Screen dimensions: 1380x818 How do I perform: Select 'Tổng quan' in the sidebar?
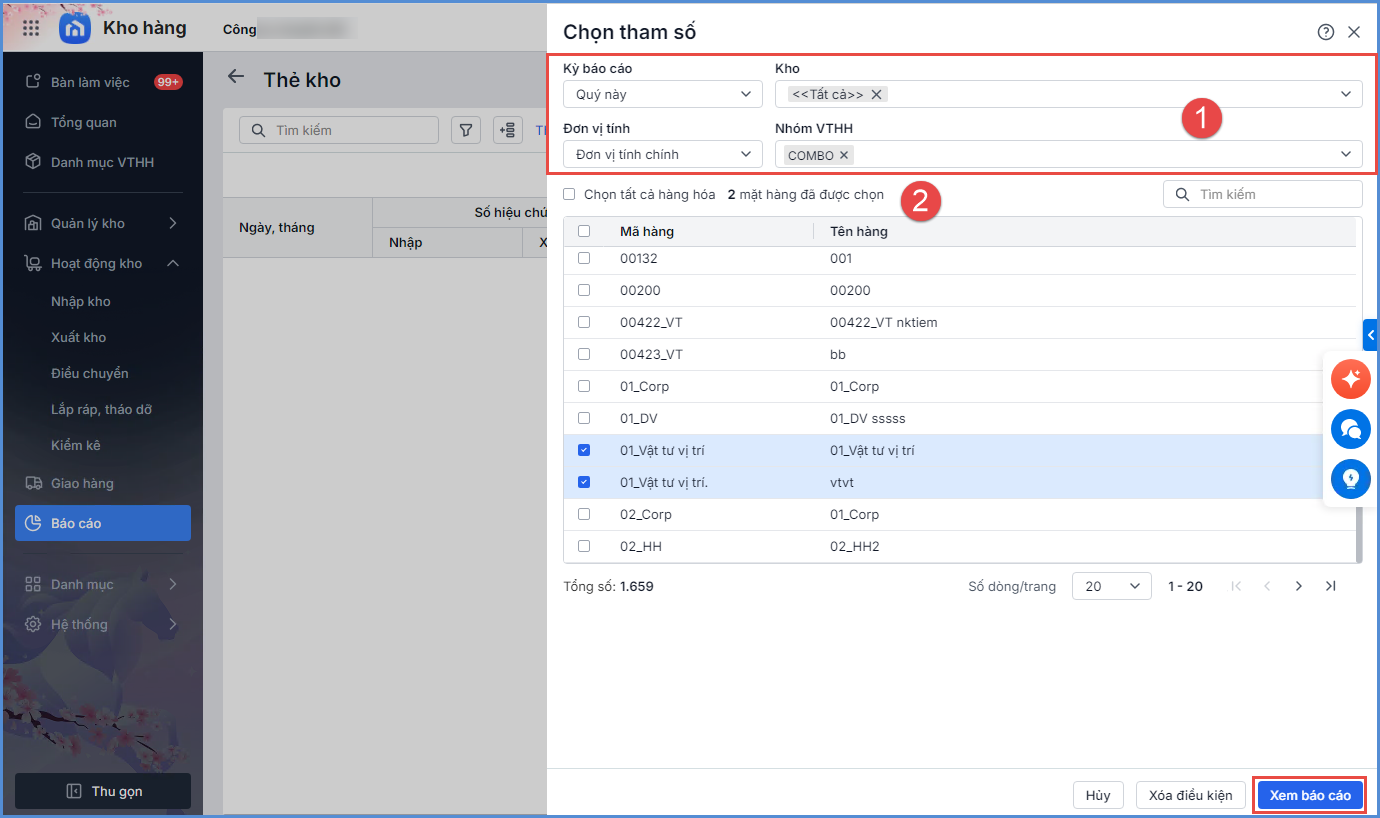[x=84, y=122]
